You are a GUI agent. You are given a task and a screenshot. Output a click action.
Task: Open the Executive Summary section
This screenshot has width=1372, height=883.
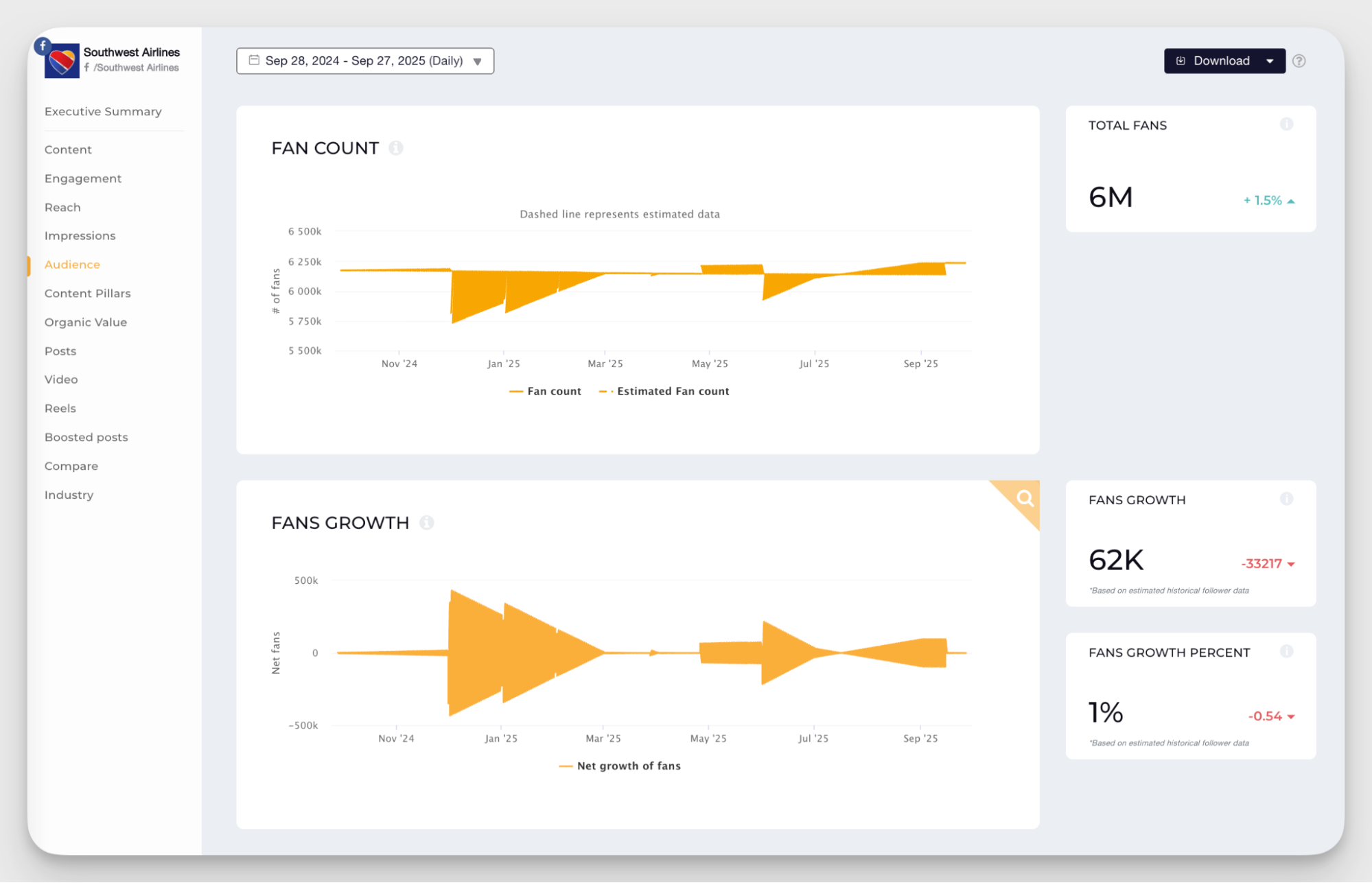pos(103,111)
